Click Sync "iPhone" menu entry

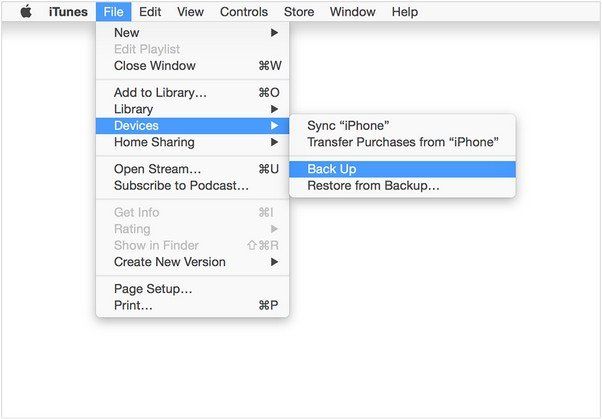(x=402, y=126)
